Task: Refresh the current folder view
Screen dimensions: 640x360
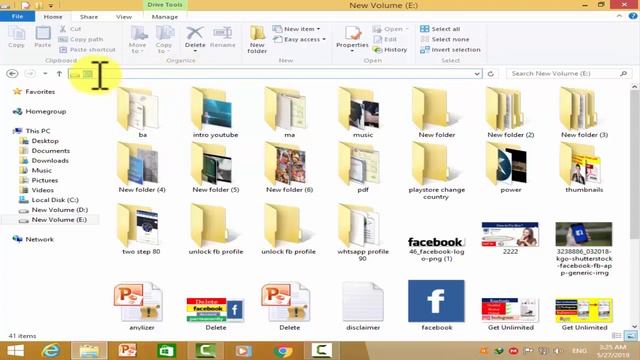Action: (491, 73)
